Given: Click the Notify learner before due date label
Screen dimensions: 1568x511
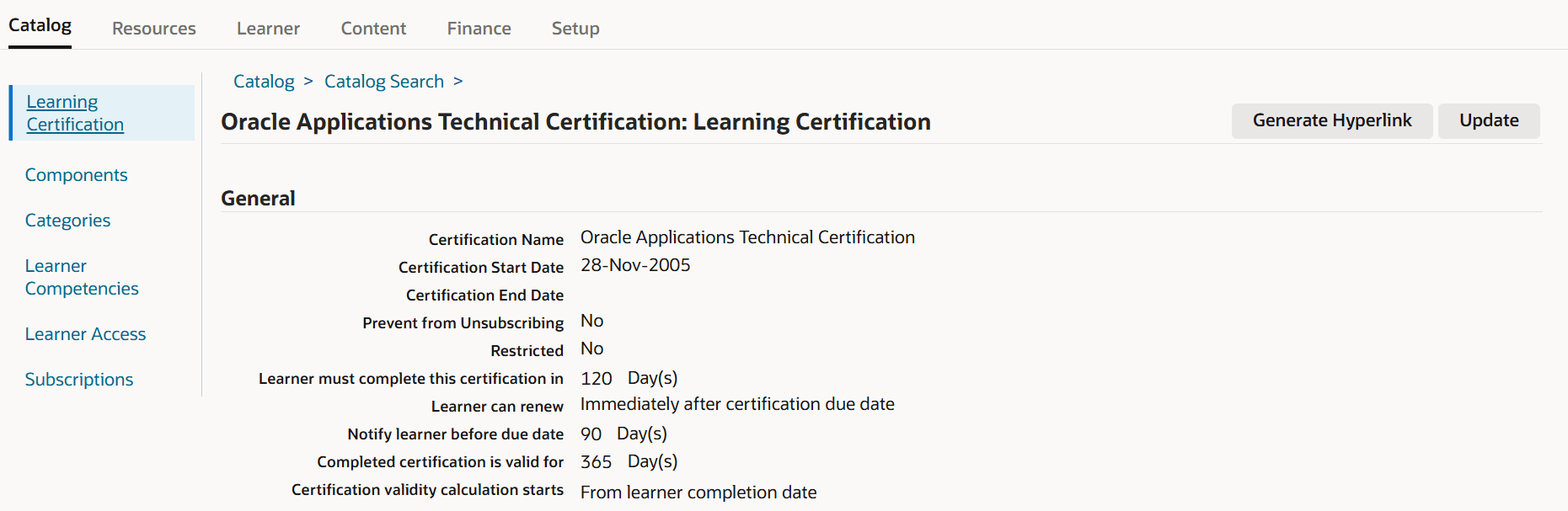Looking at the screenshot, I should (455, 434).
